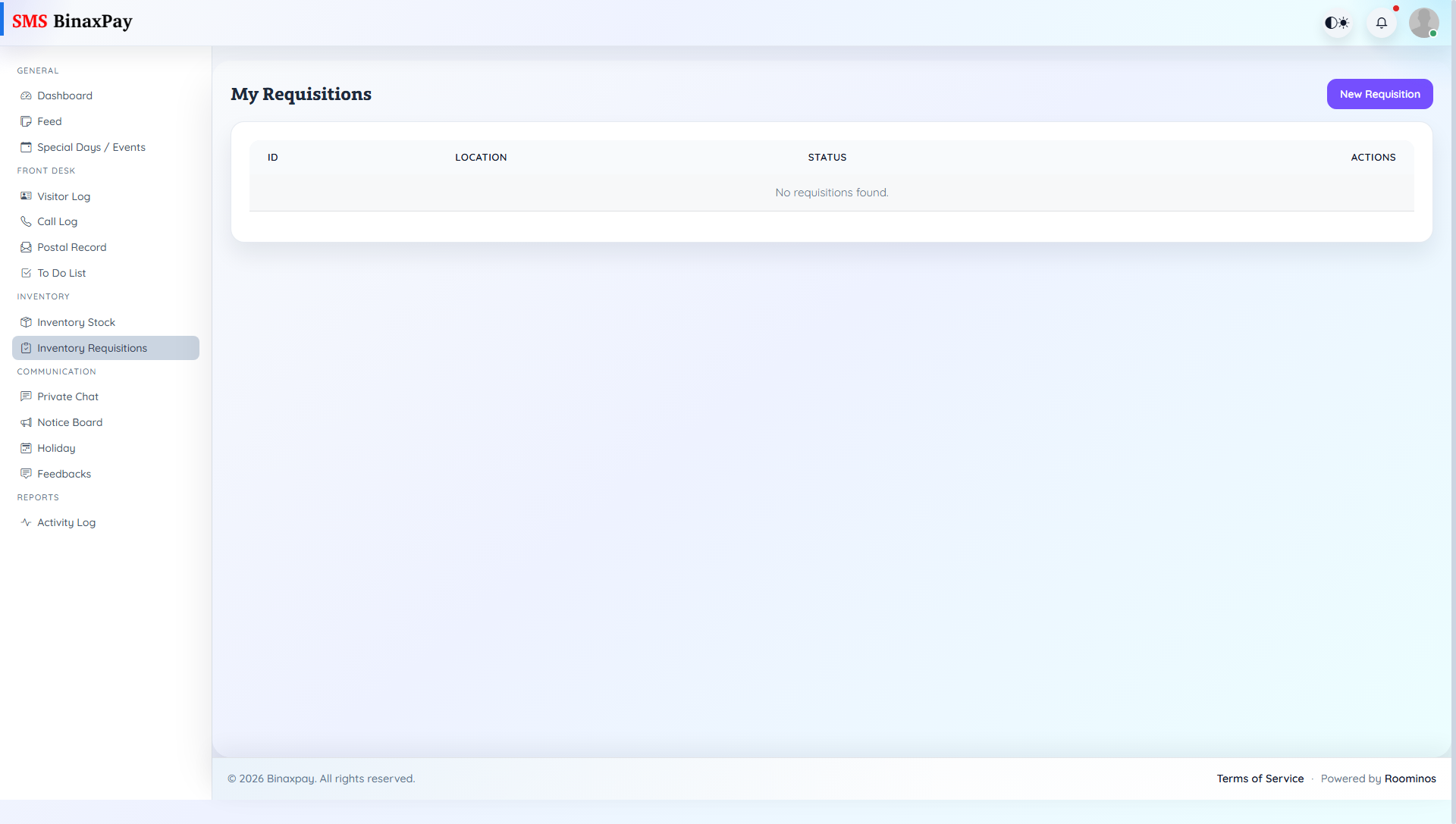Open the Terms of Service link
Image resolution: width=1456 pixels, height=824 pixels.
click(1260, 779)
